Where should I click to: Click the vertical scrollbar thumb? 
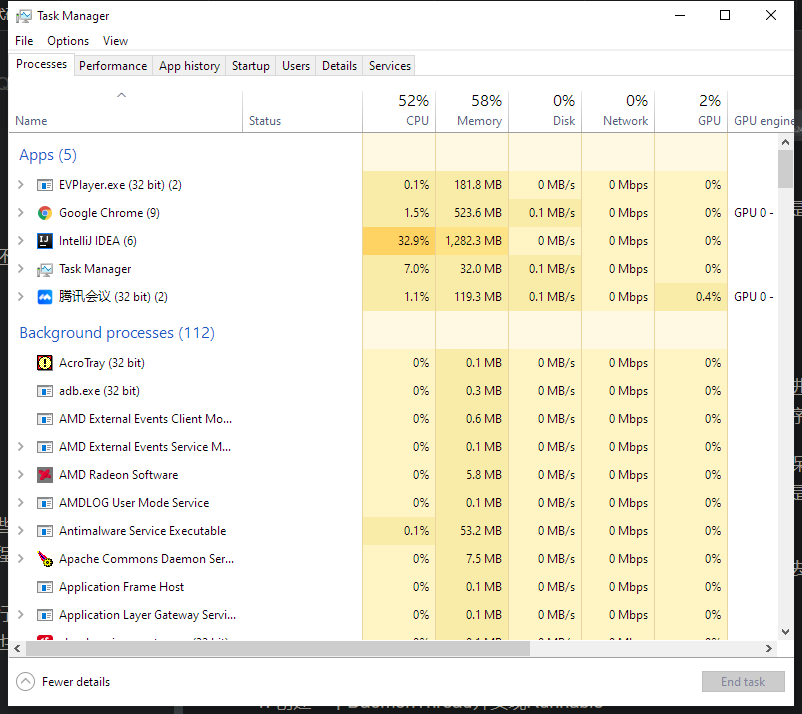[786, 169]
